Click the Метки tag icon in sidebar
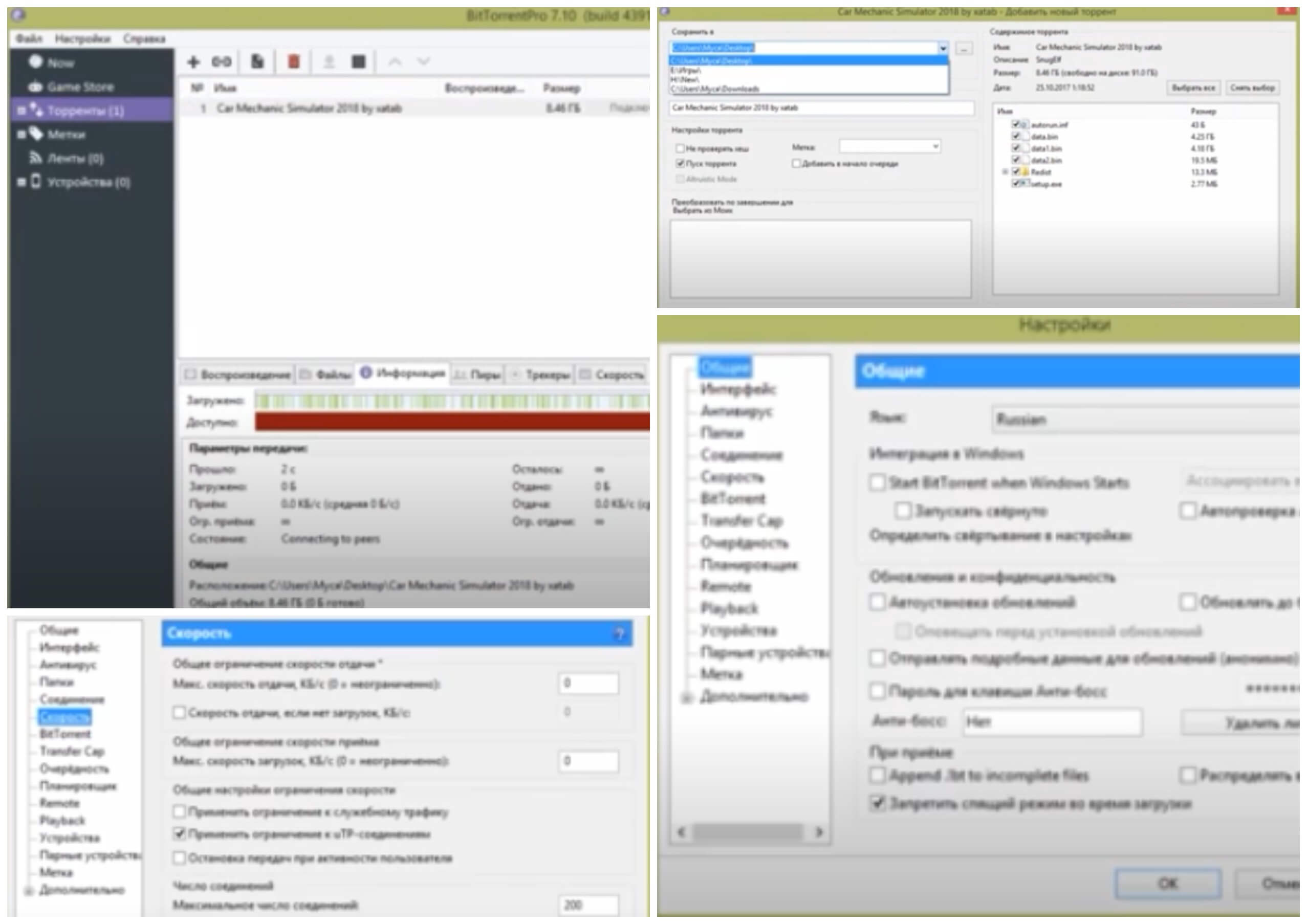The width and height of the screenshot is (1307, 924). 36,134
